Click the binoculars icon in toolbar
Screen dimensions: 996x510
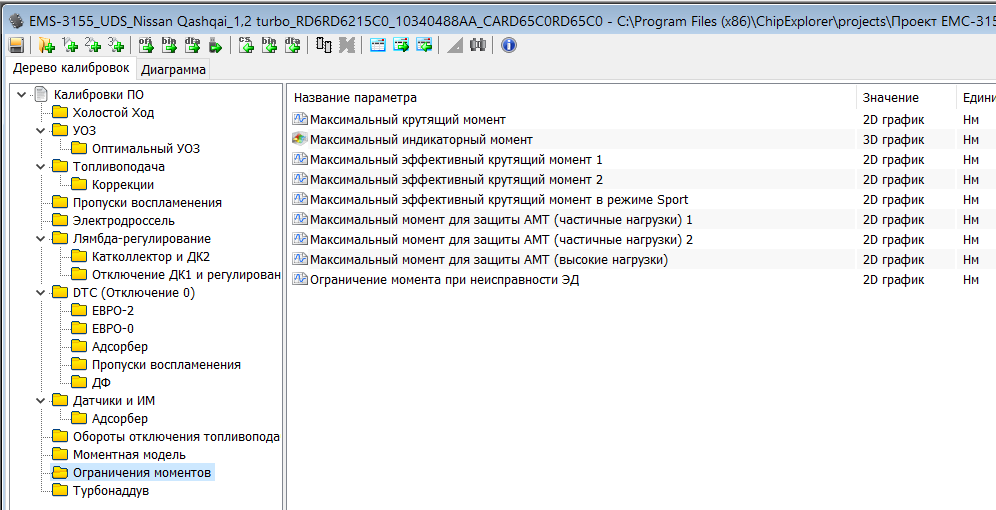(478, 45)
